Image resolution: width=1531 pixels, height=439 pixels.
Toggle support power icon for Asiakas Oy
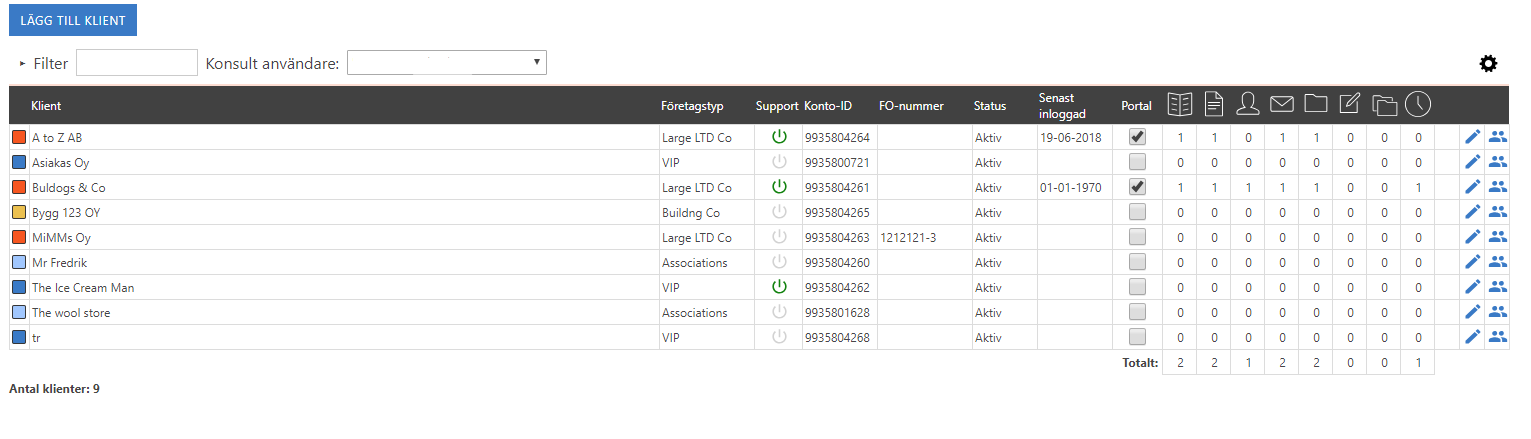click(x=779, y=162)
